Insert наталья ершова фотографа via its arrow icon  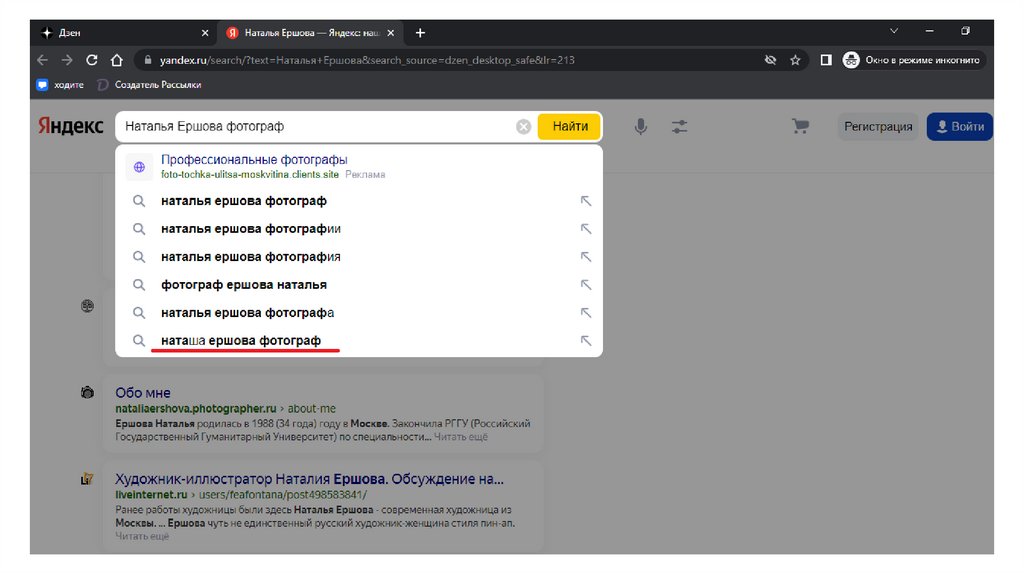coord(586,313)
